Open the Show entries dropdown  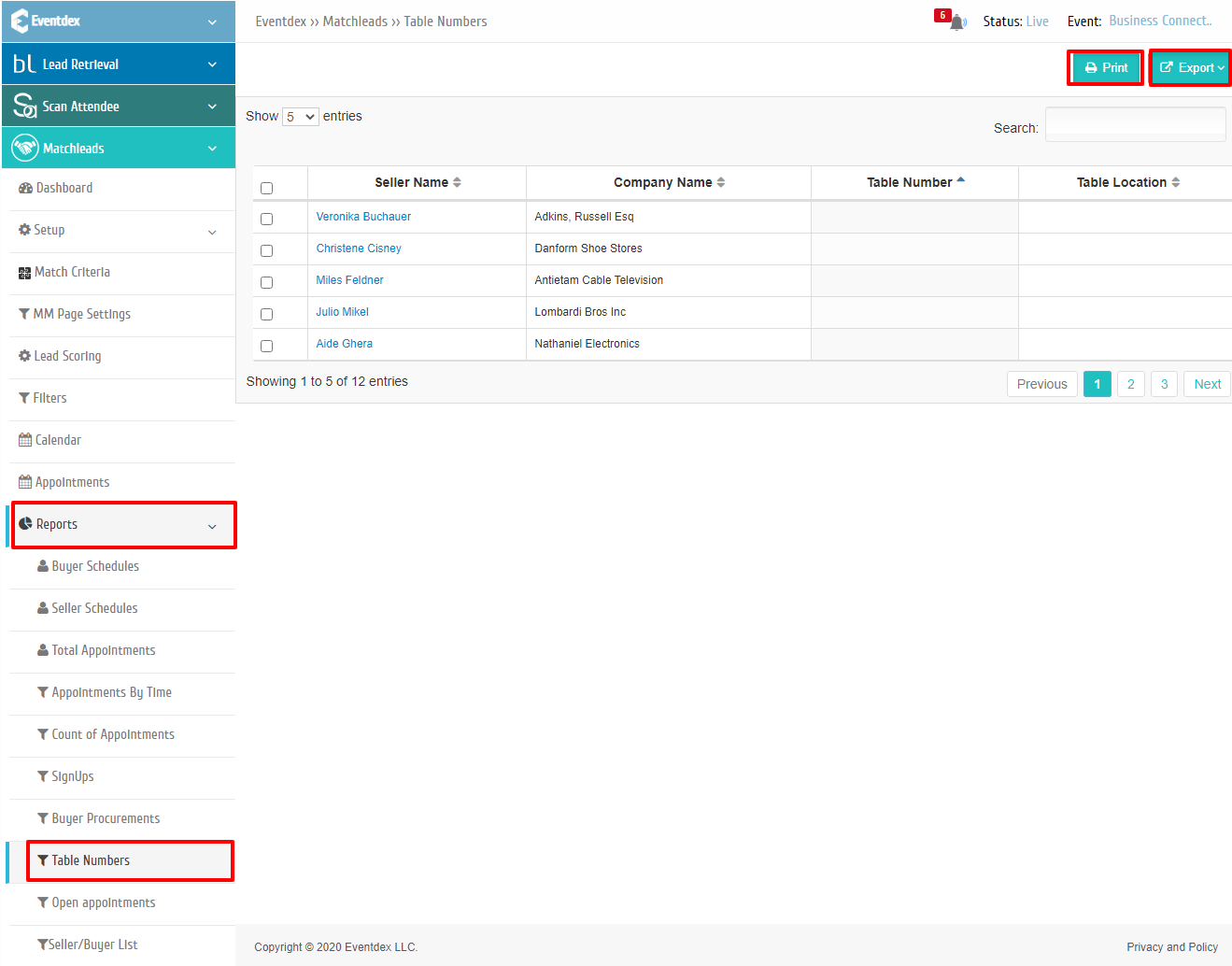click(301, 117)
